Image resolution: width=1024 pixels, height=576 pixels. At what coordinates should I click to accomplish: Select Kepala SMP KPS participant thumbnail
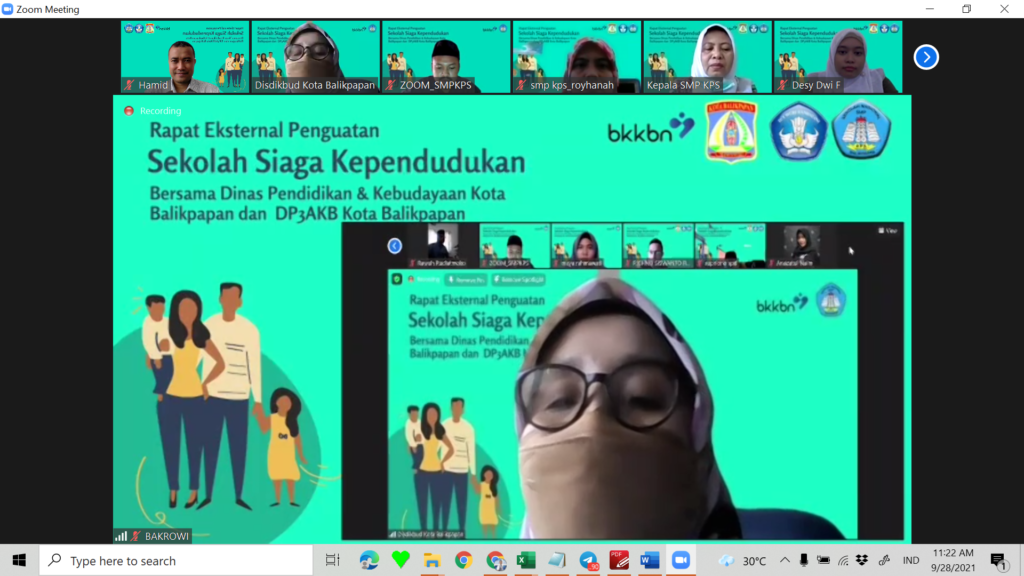point(707,57)
